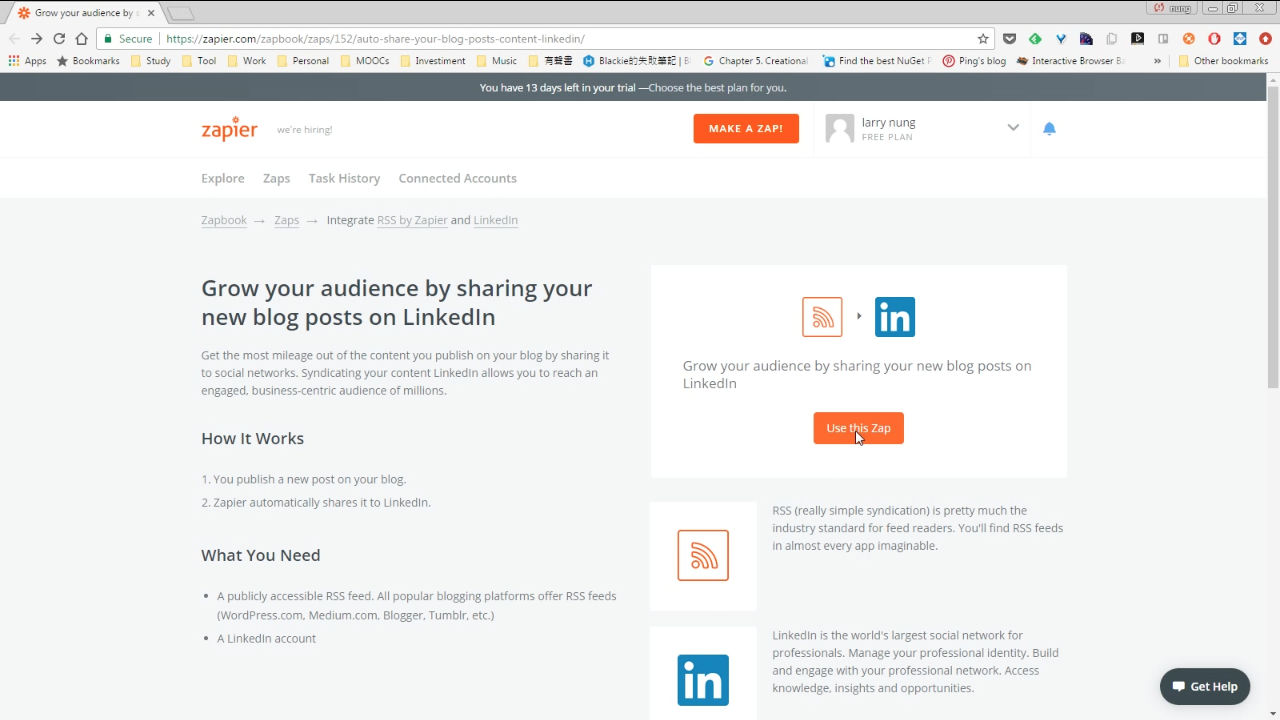Click the page vertical scrollbar
The image size is (1280, 720).
[x=1273, y=238]
